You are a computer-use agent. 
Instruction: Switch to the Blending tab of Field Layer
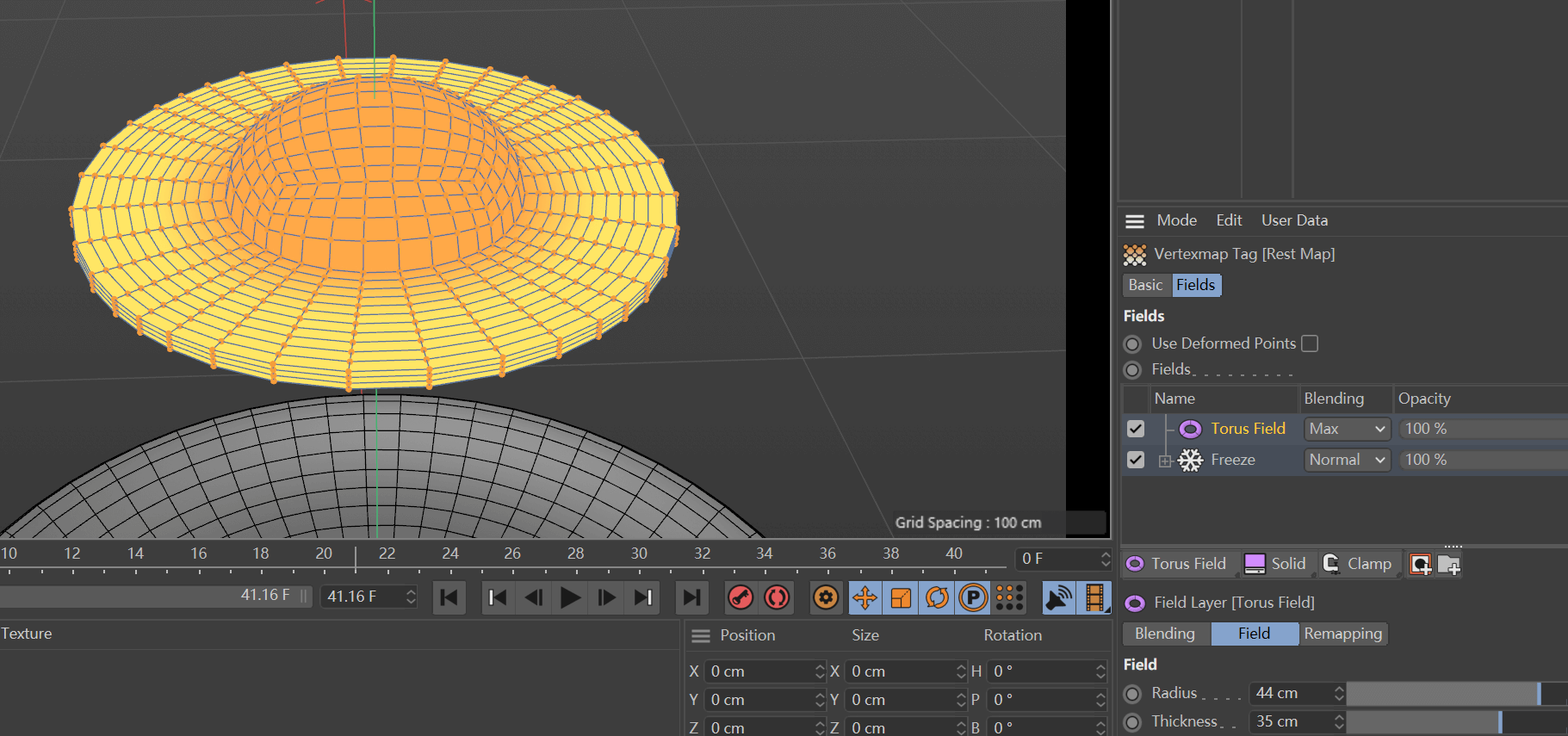coord(1166,634)
